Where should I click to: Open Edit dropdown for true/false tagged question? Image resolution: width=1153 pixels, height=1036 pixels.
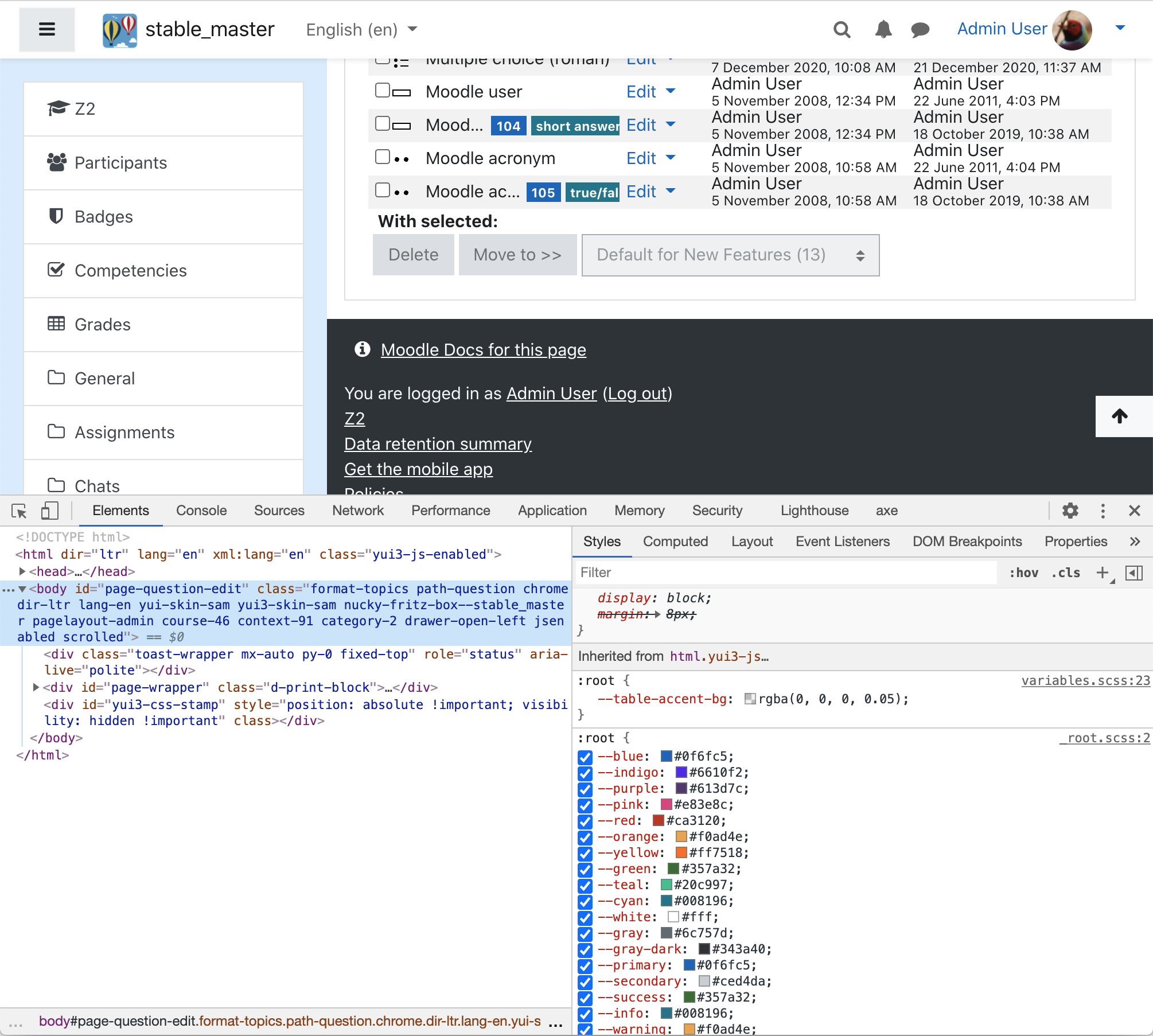click(x=651, y=192)
